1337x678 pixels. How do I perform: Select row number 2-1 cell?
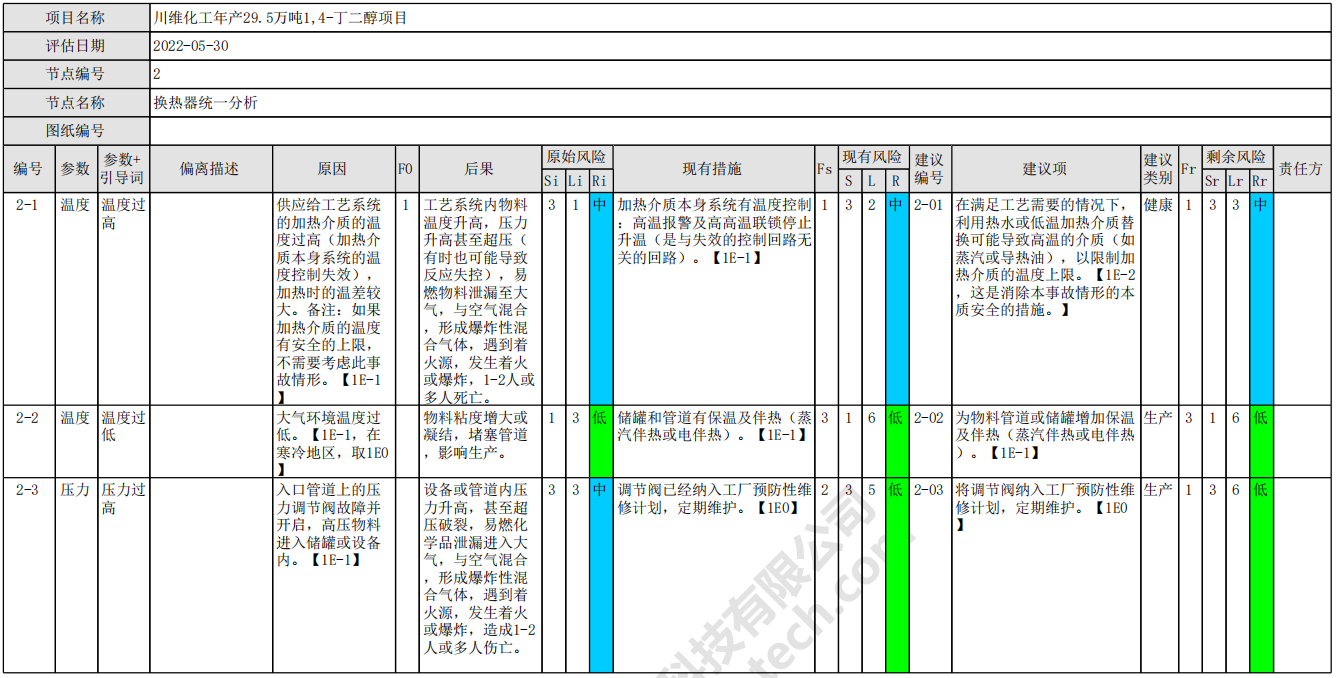(28, 299)
